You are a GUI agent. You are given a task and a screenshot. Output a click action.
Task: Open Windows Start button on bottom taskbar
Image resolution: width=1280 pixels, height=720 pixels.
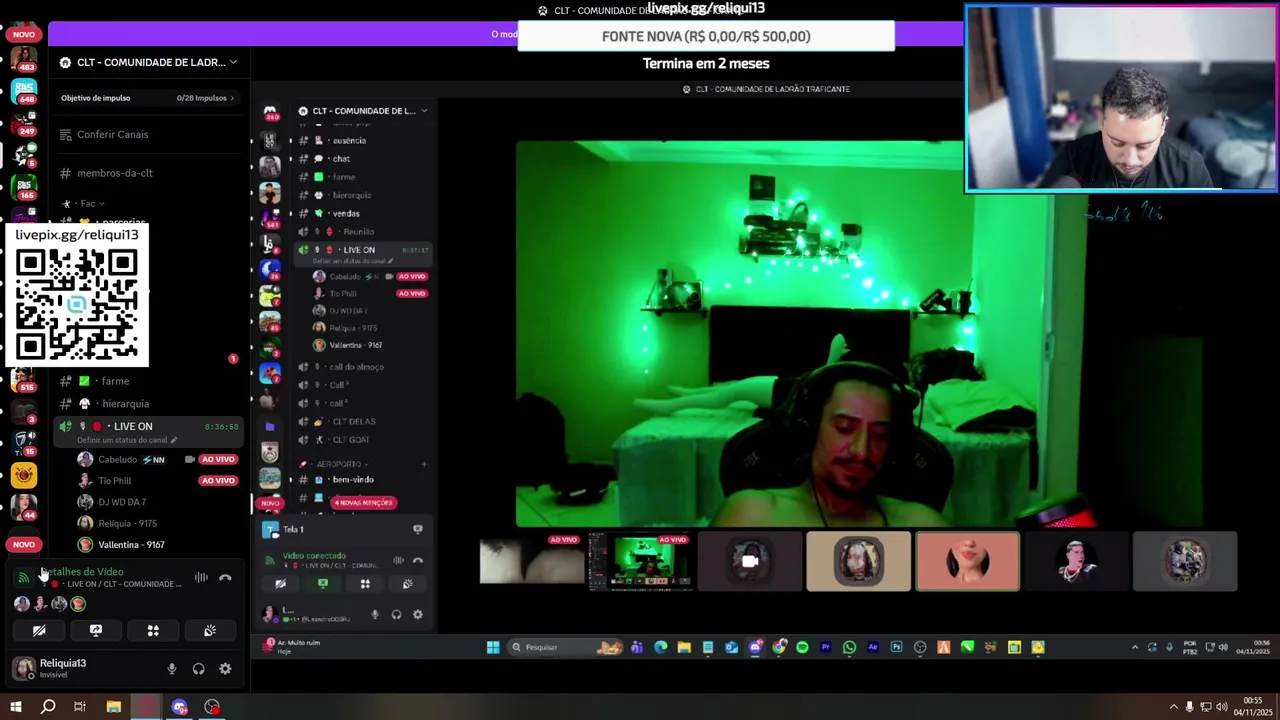click(x=15, y=707)
